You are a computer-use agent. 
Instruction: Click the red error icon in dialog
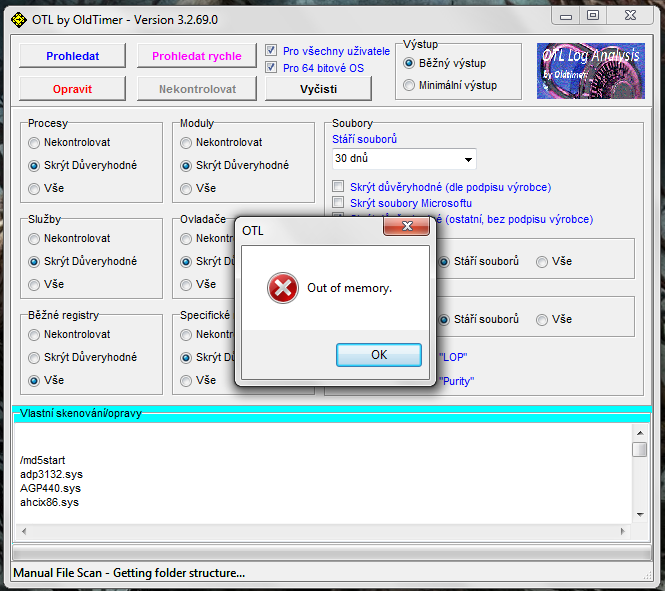[282, 288]
